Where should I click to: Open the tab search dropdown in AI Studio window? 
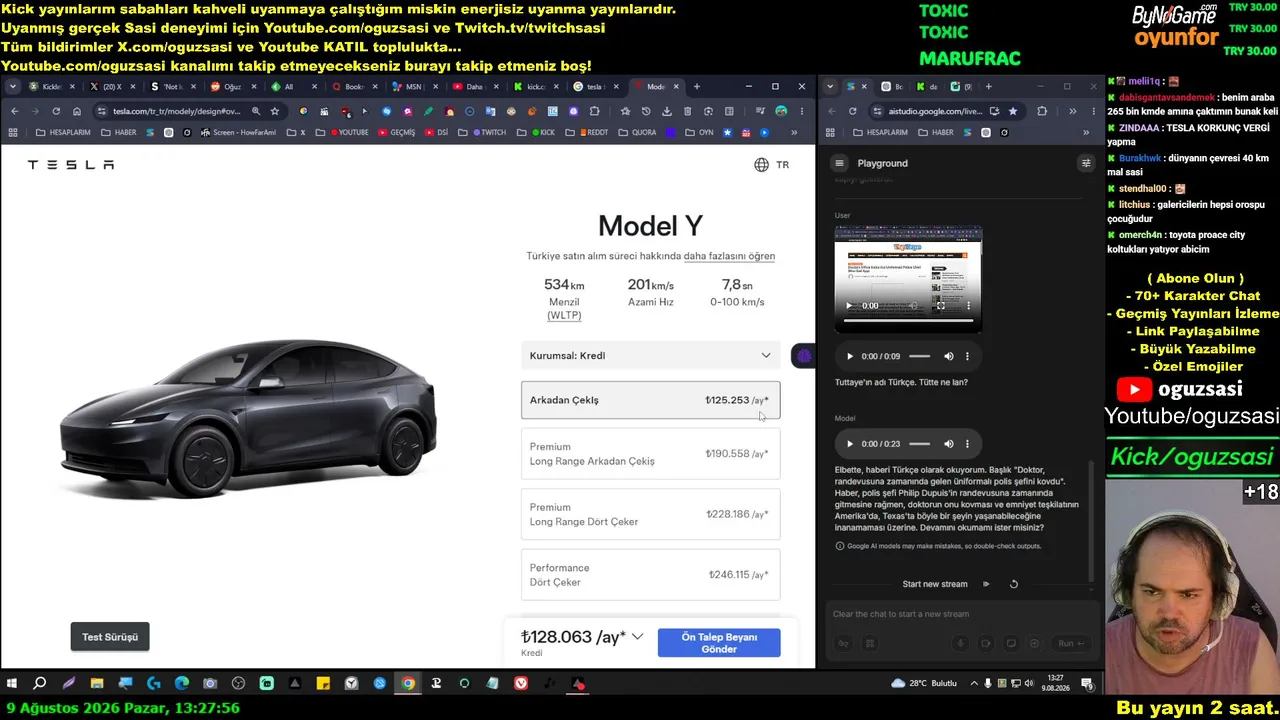[x=830, y=87]
